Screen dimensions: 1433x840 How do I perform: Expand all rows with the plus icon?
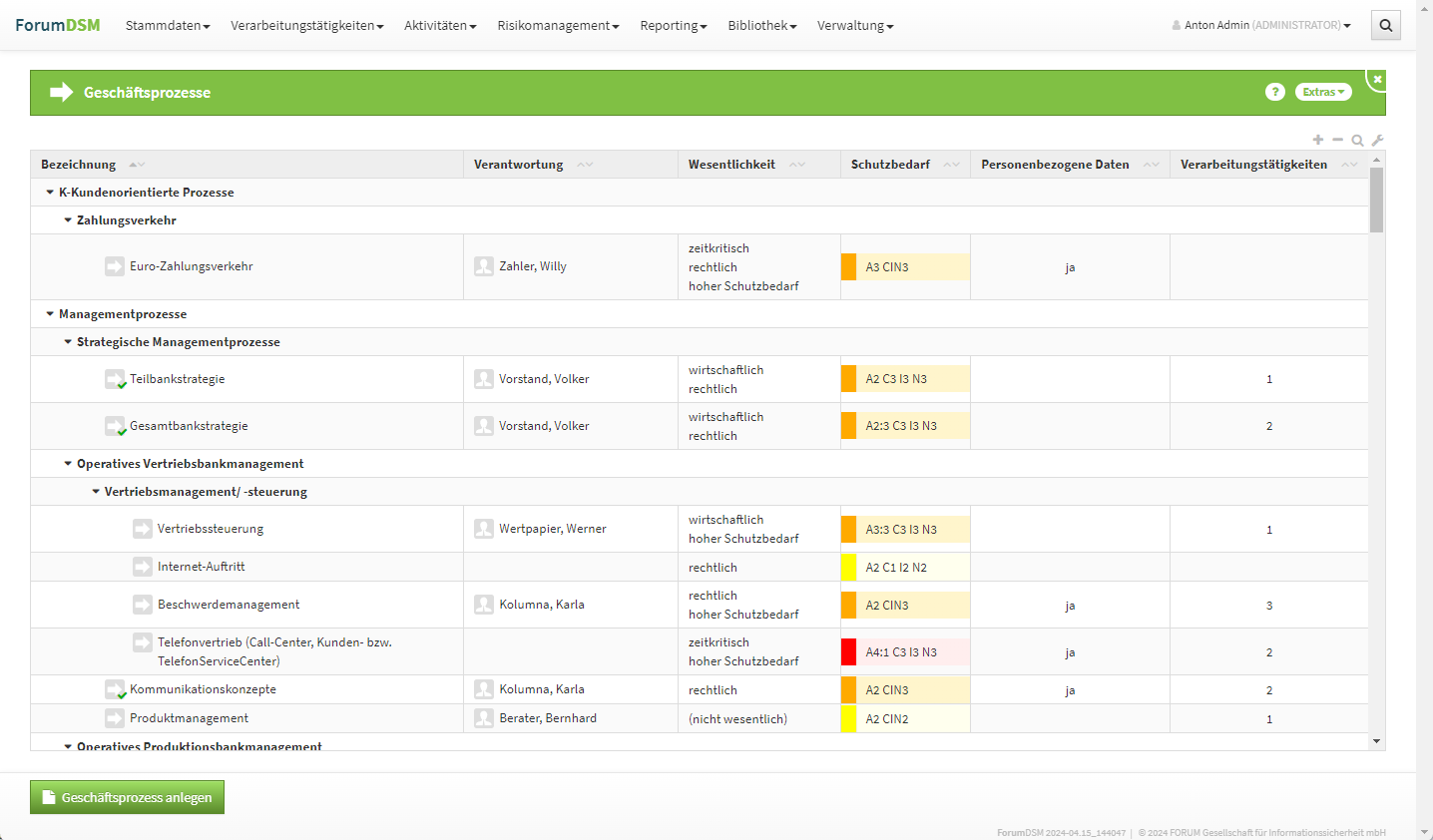(x=1318, y=140)
